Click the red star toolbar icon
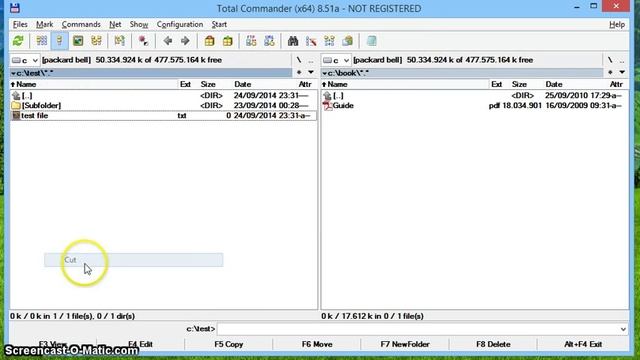 pyautogui.click(x=143, y=41)
